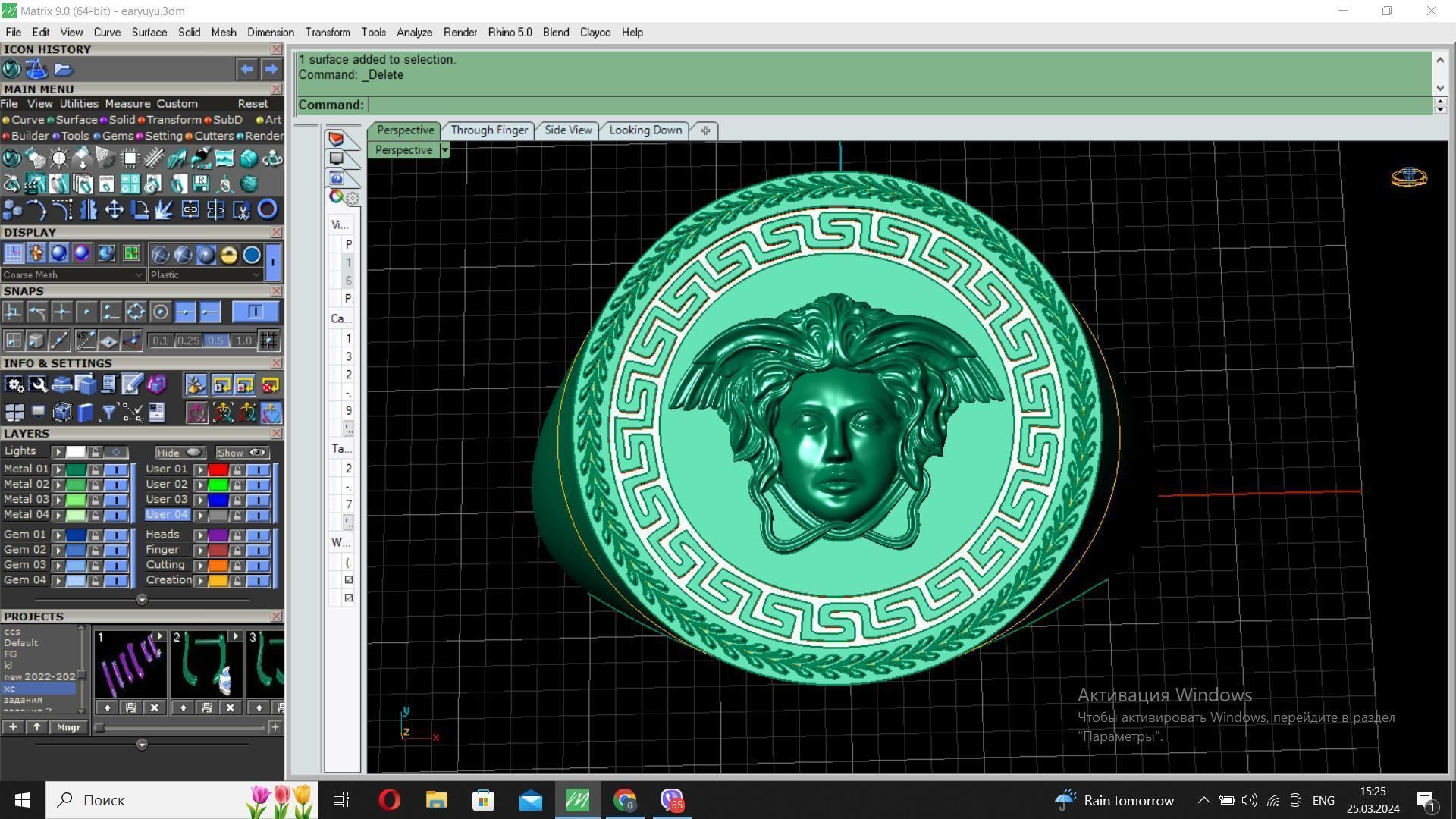Toggle visibility of the Metal 01 layer
The height and width of the screenshot is (819, 1456).
coord(115,469)
